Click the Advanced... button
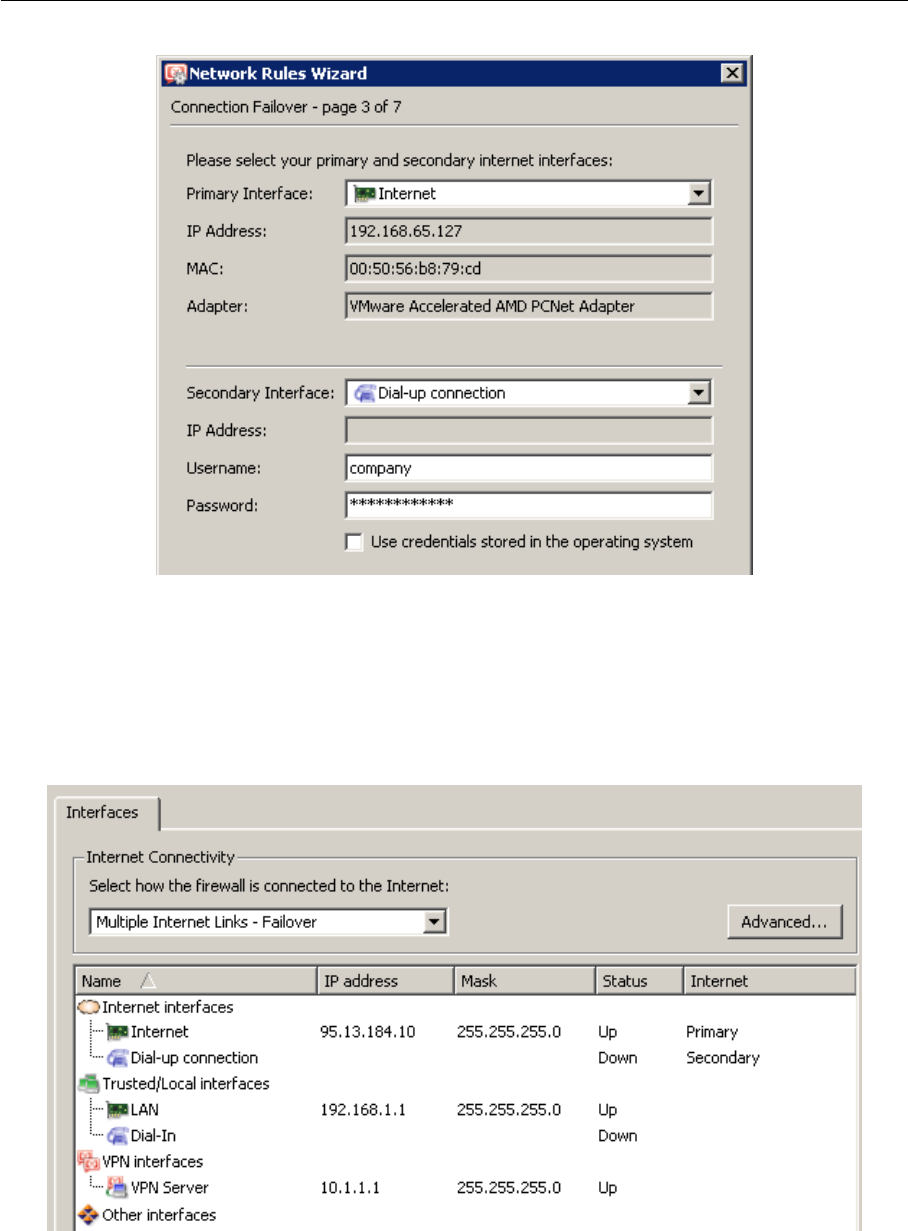 784,922
